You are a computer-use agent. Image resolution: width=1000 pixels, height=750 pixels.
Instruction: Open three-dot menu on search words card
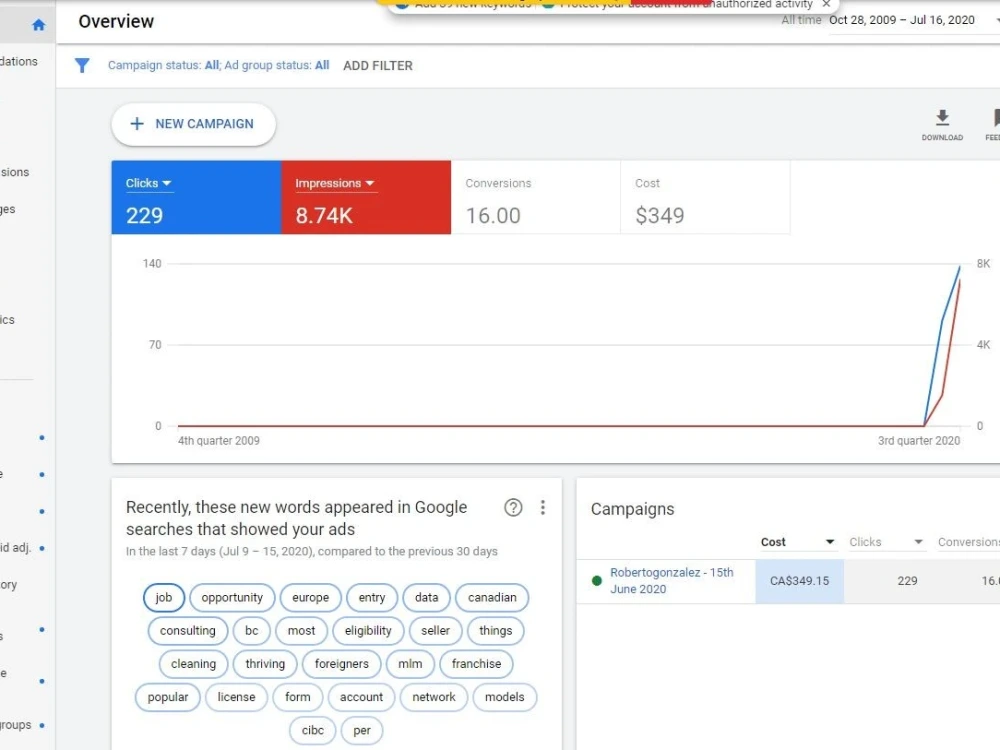(543, 508)
